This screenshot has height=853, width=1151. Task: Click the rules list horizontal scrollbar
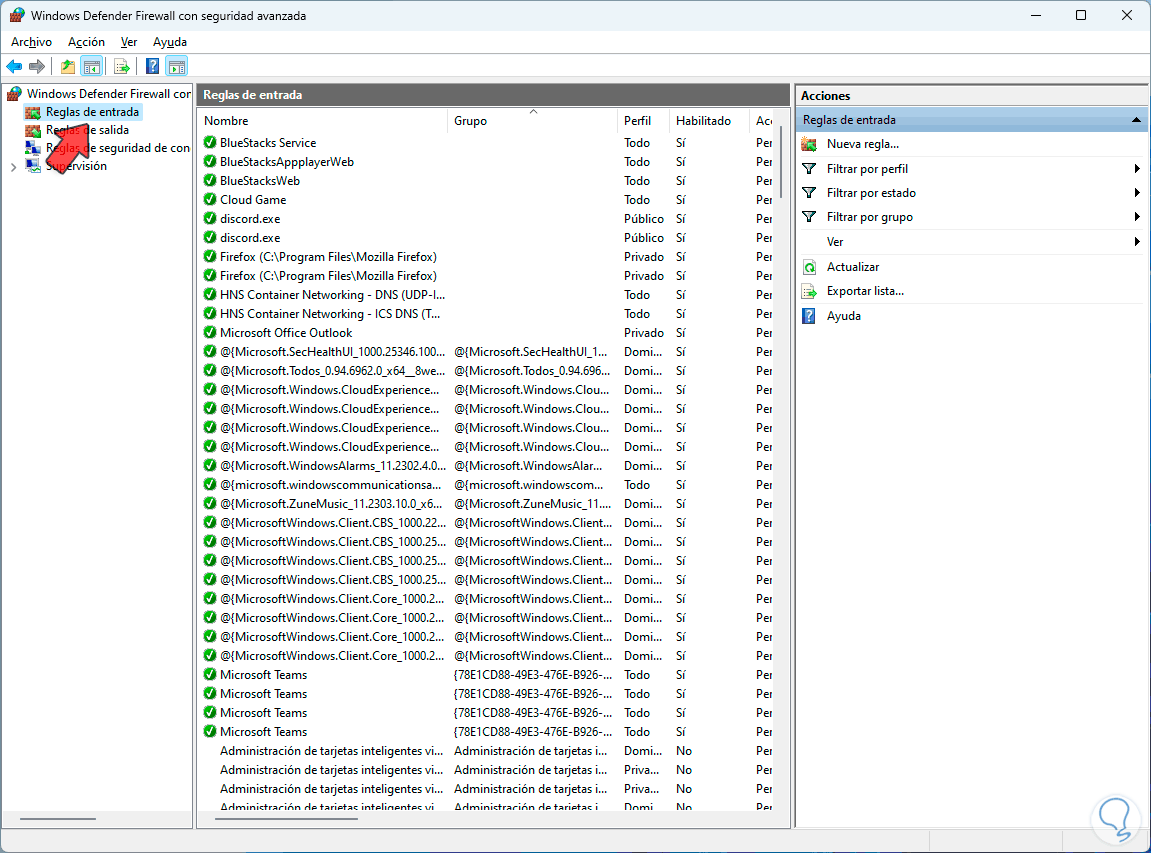[x=287, y=818]
